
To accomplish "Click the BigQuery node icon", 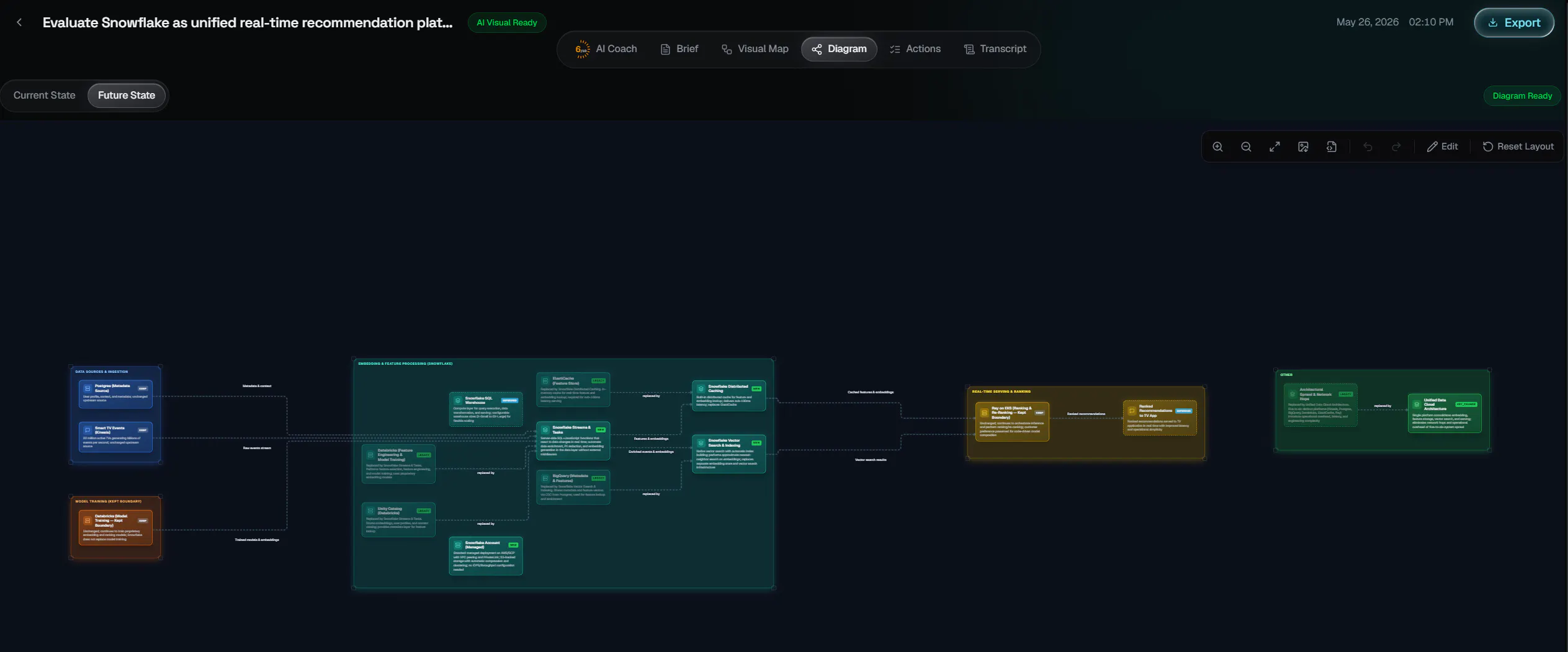I will (545, 478).
